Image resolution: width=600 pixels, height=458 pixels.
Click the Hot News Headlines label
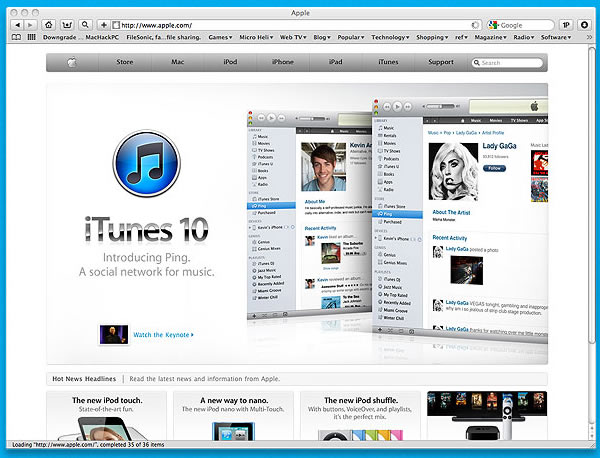(x=84, y=379)
